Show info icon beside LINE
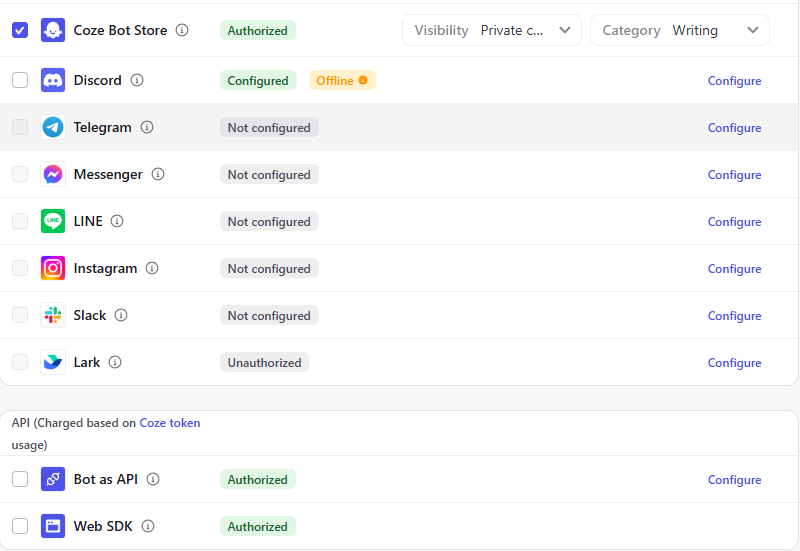 (117, 221)
